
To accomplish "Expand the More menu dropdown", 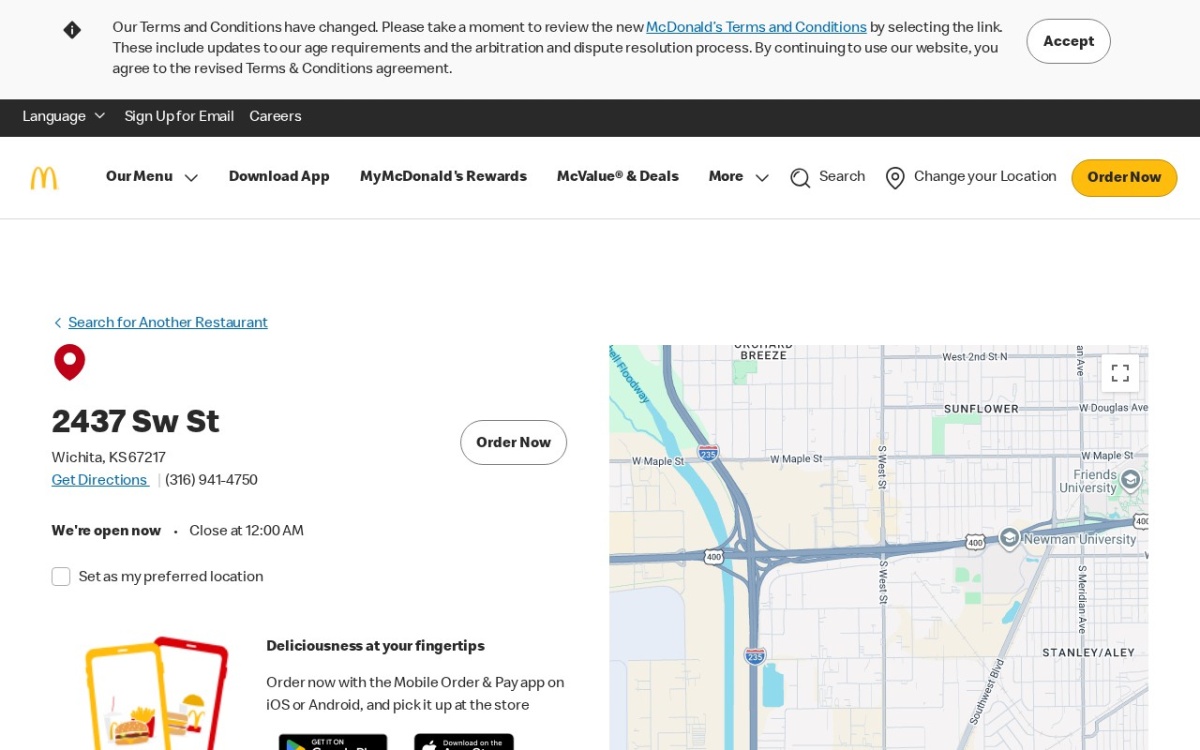I will [739, 177].
